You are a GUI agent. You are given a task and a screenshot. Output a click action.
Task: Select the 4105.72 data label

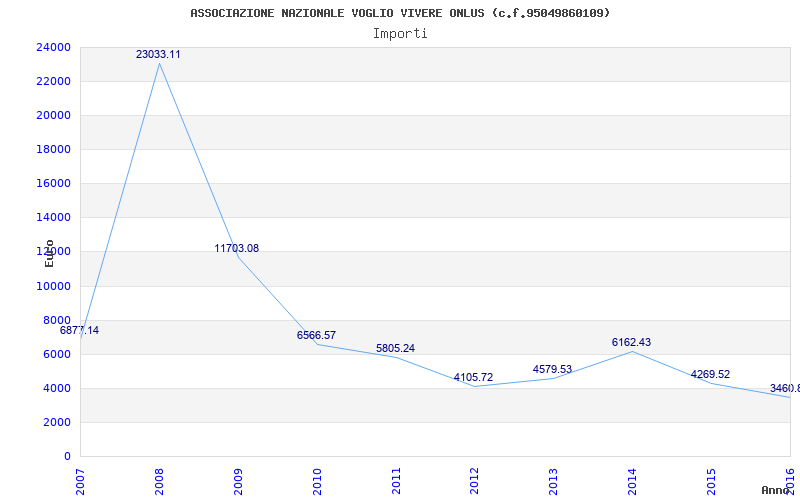click(x=473, y=378)
